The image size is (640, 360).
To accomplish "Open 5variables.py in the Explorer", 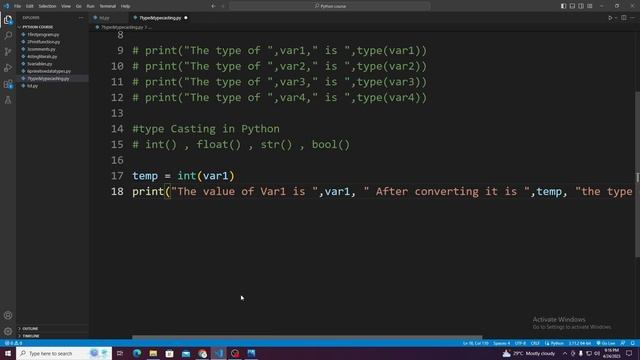I will click(40, 64).
